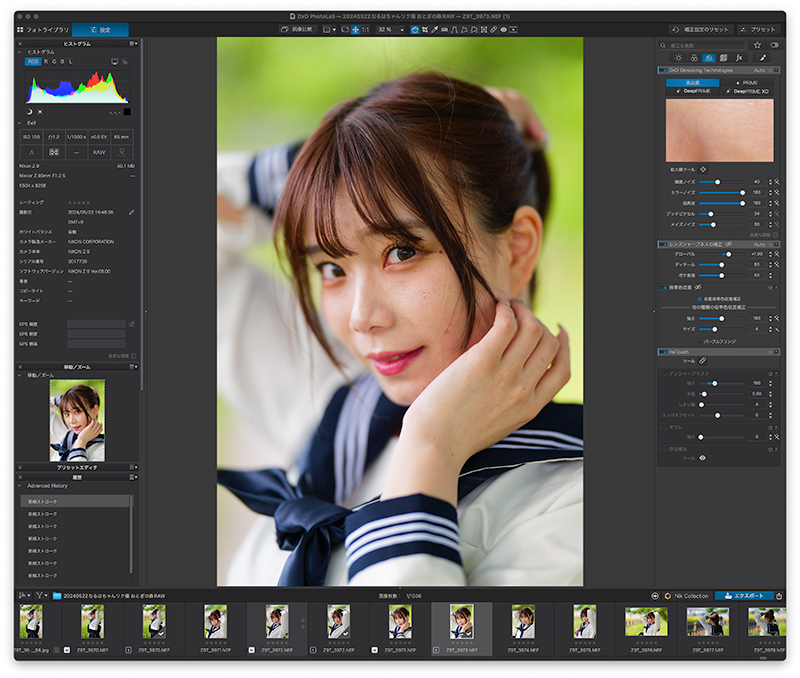
Task: Select the Horizon leveling tool
Action: tap(445, 30)
